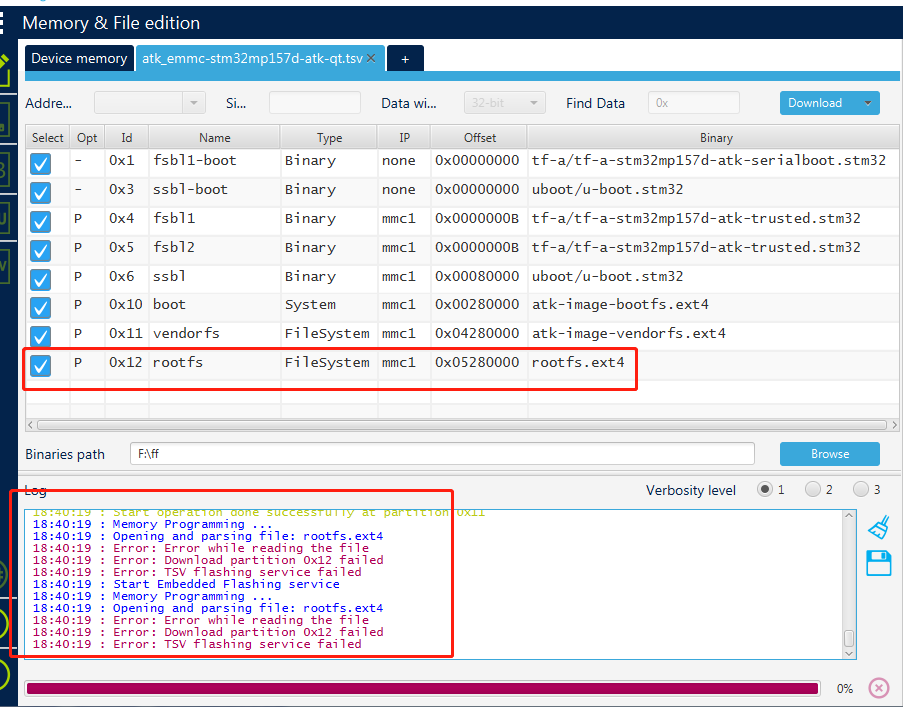Click the log scrollbar's down arrow

[x=849, y=653]
